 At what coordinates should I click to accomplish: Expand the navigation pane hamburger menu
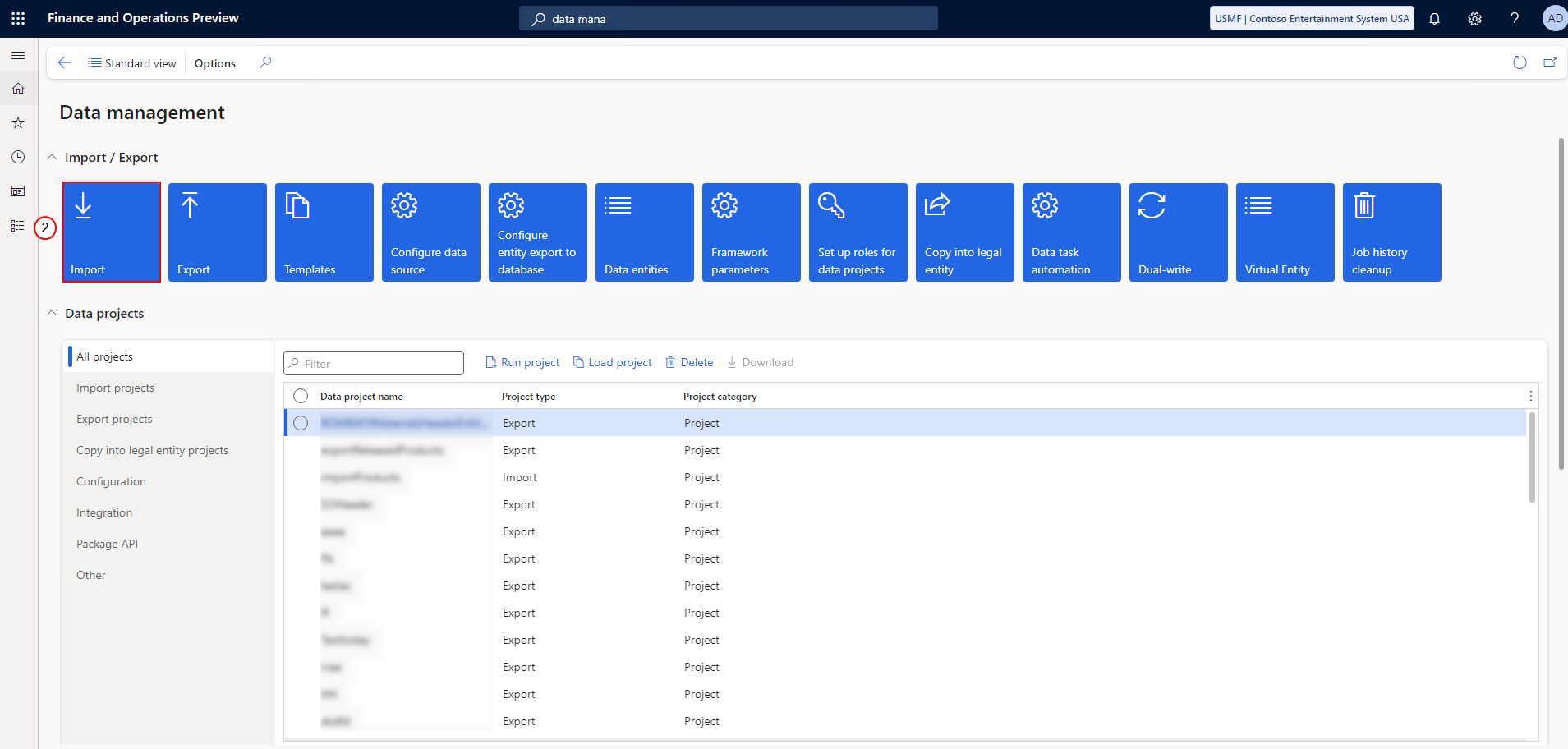(x=18, y=55)
